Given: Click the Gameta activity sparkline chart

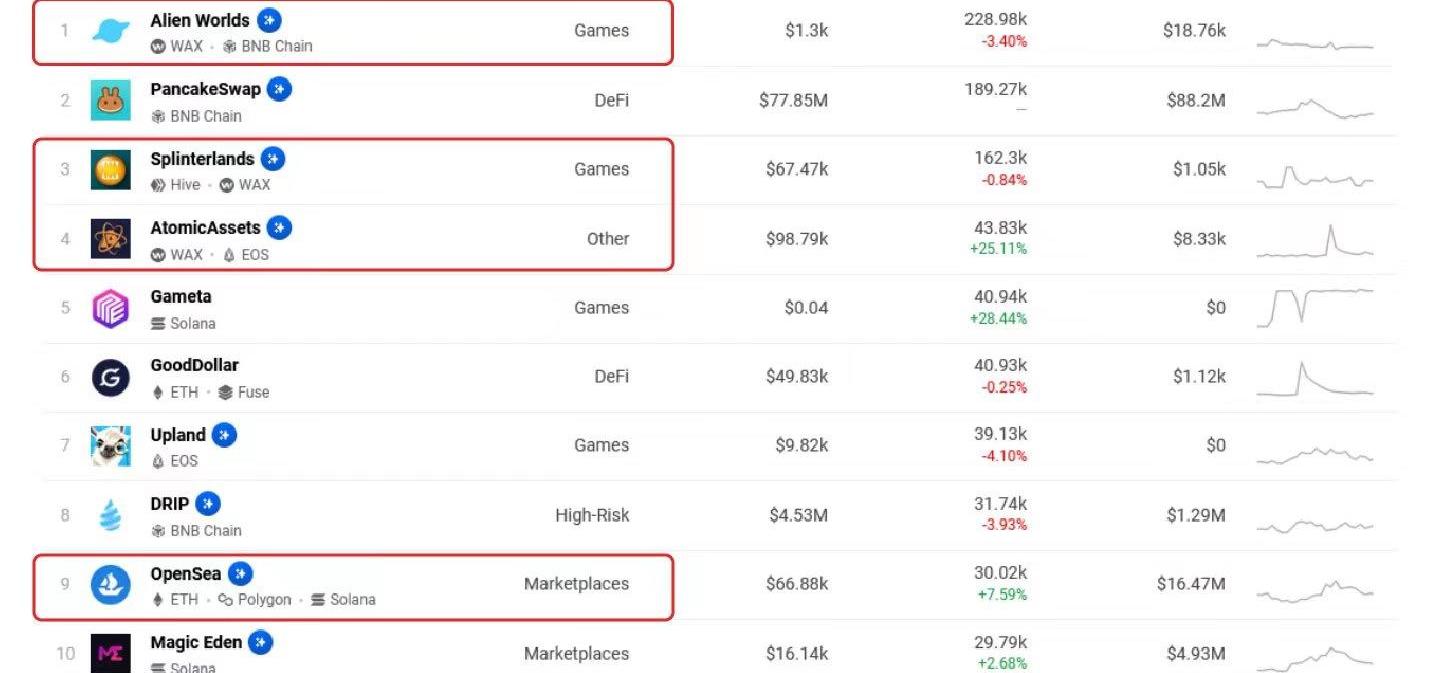Looking at the screenshot, I should tap(1315, 306).
